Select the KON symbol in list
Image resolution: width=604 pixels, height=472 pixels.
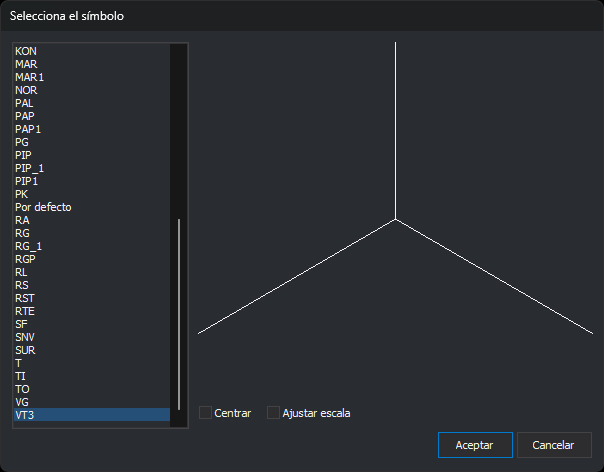92,51
